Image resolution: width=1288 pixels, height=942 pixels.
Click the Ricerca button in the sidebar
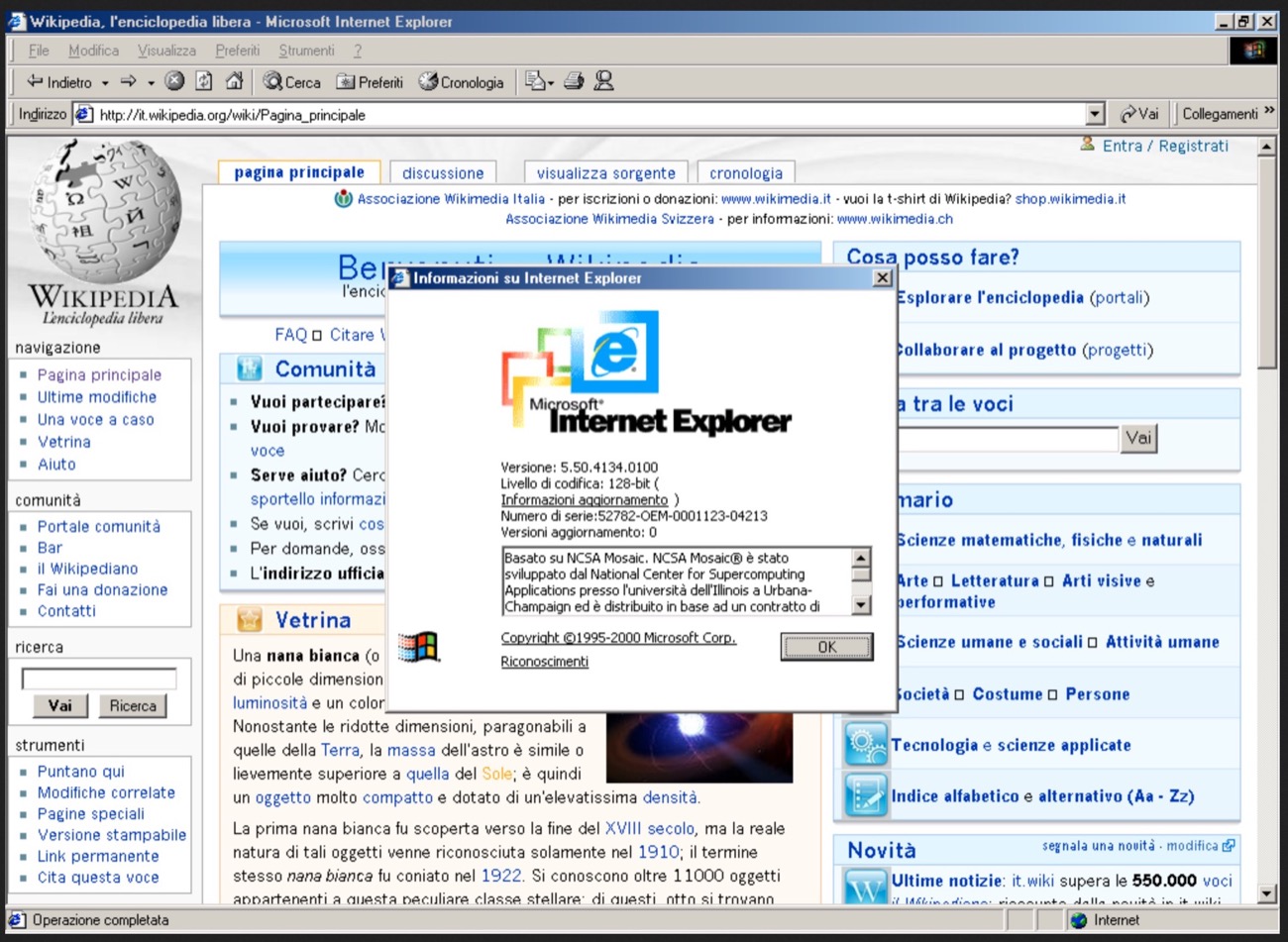point(133,705)
